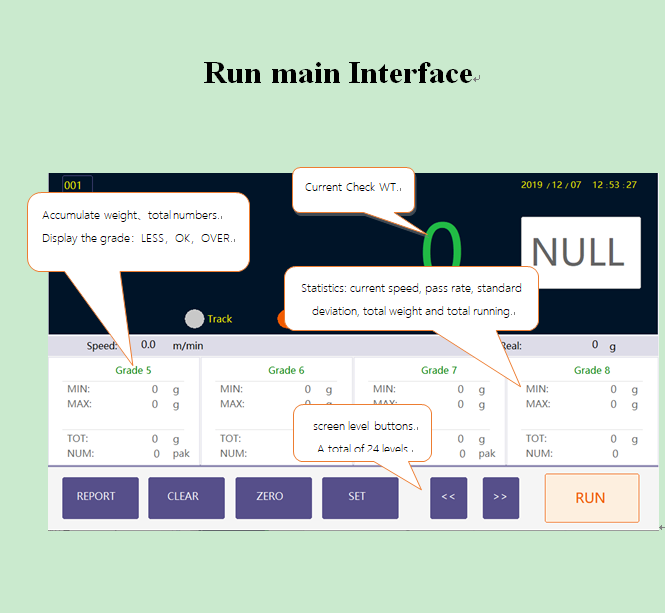Click the Real weight value
665x613 pixels.
click(x=595, y=344)
